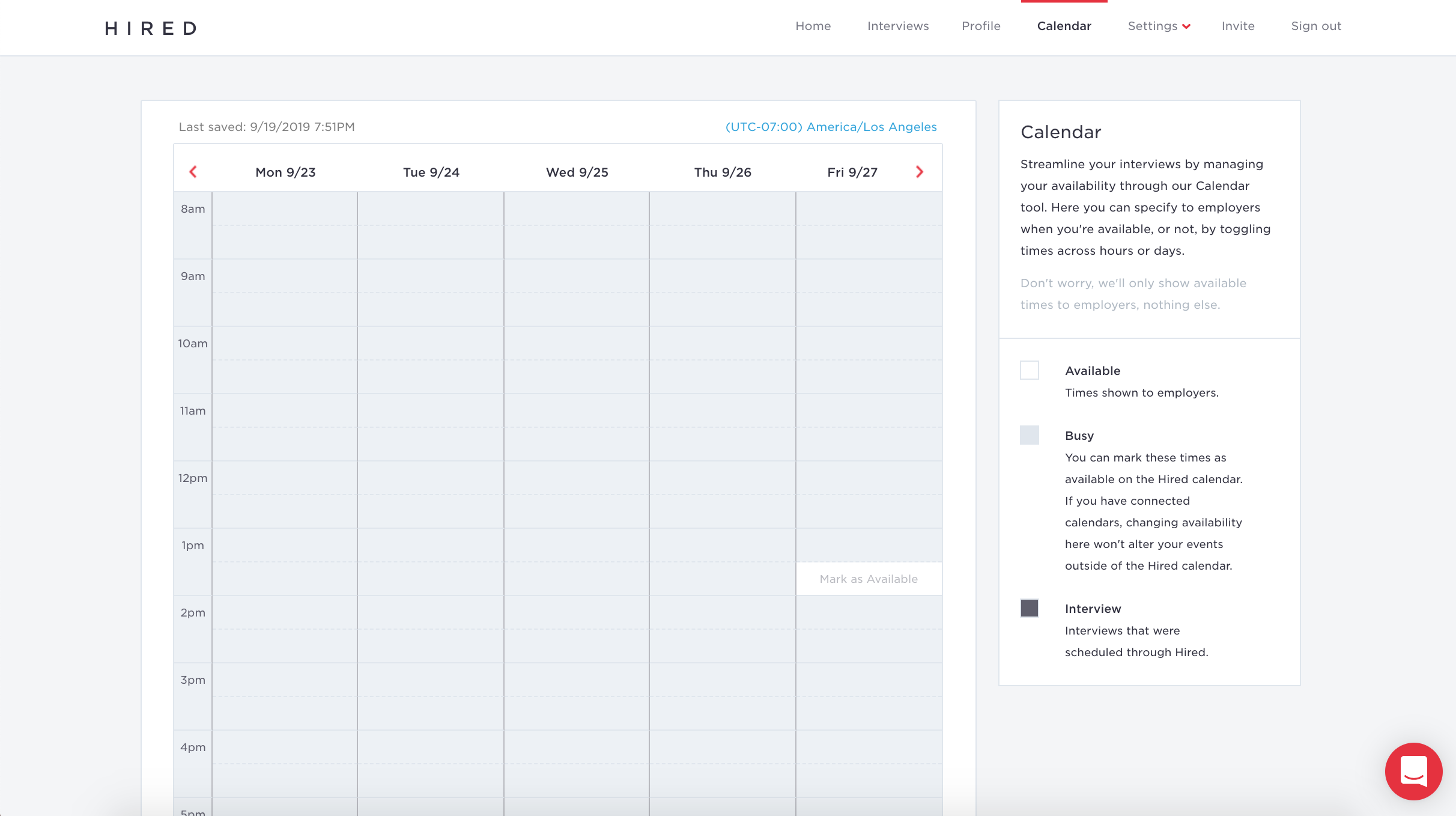The width and height of the screenshot is (1456, 816).
Task: Select the Fri 9/27 column header
Action: pyautogui.click(x=851, y=172)
